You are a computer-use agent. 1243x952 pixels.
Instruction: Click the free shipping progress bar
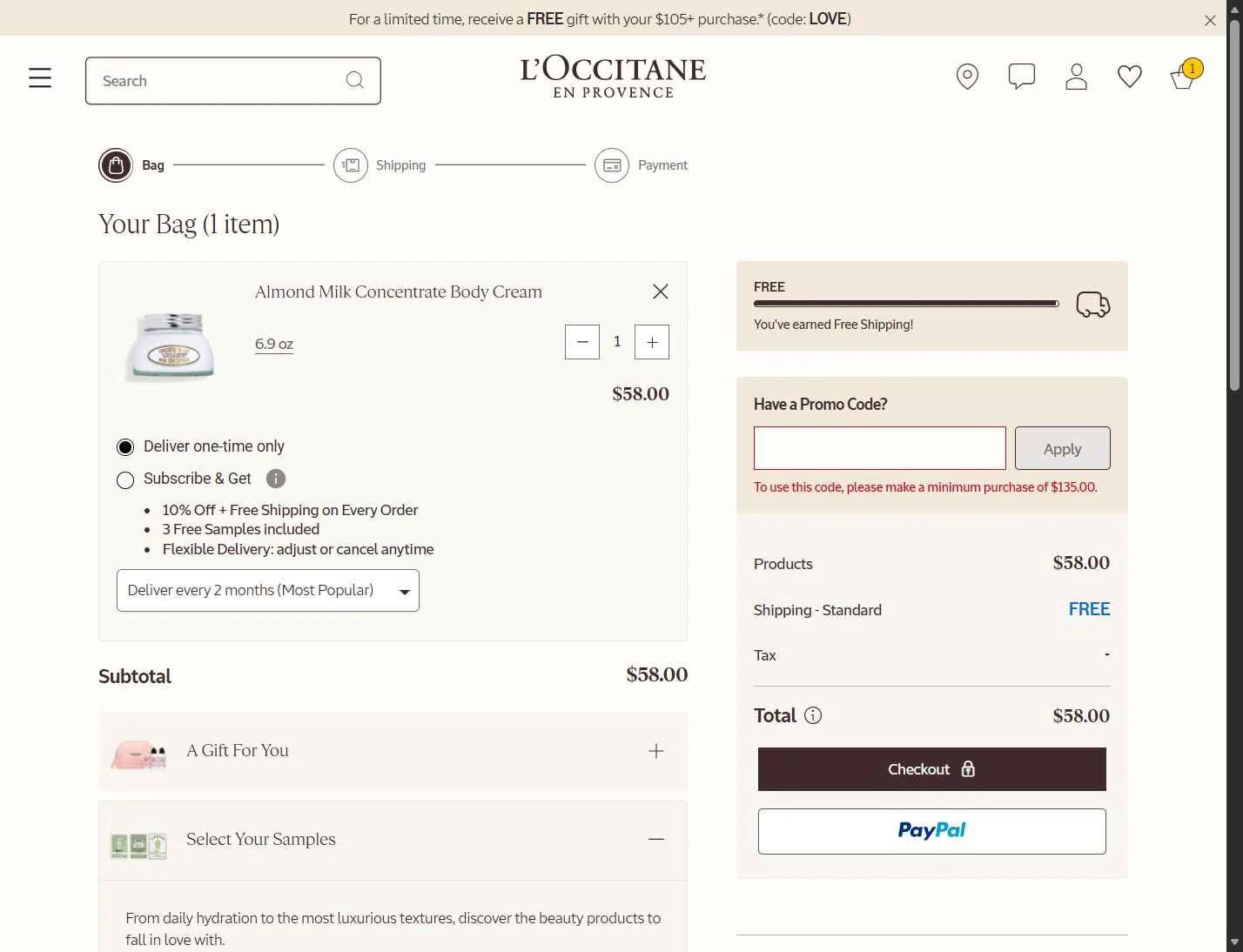coord(906,304)
